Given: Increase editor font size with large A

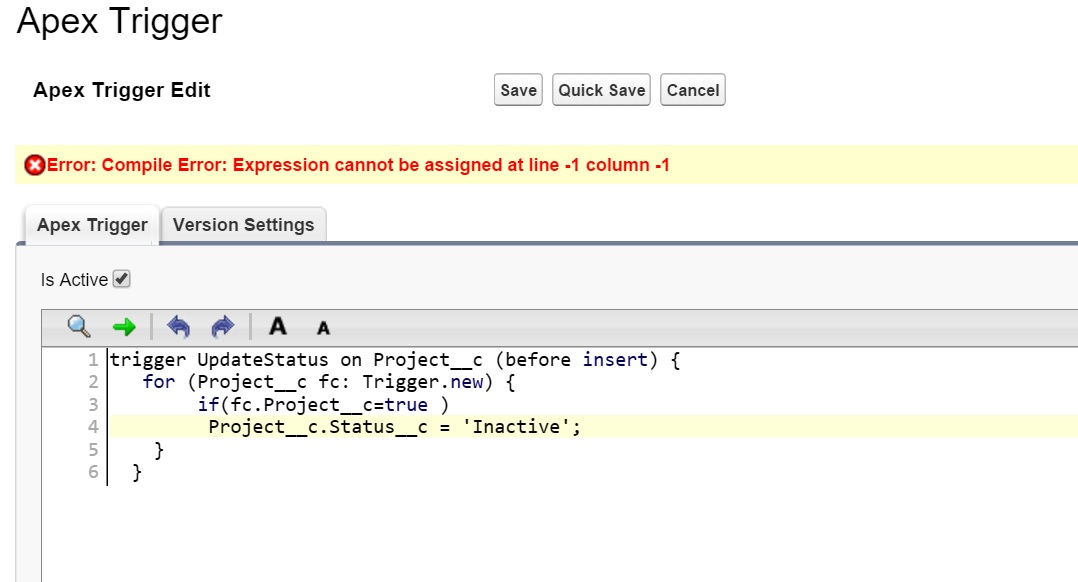Looking at the screenshot, I should point(278,327).
